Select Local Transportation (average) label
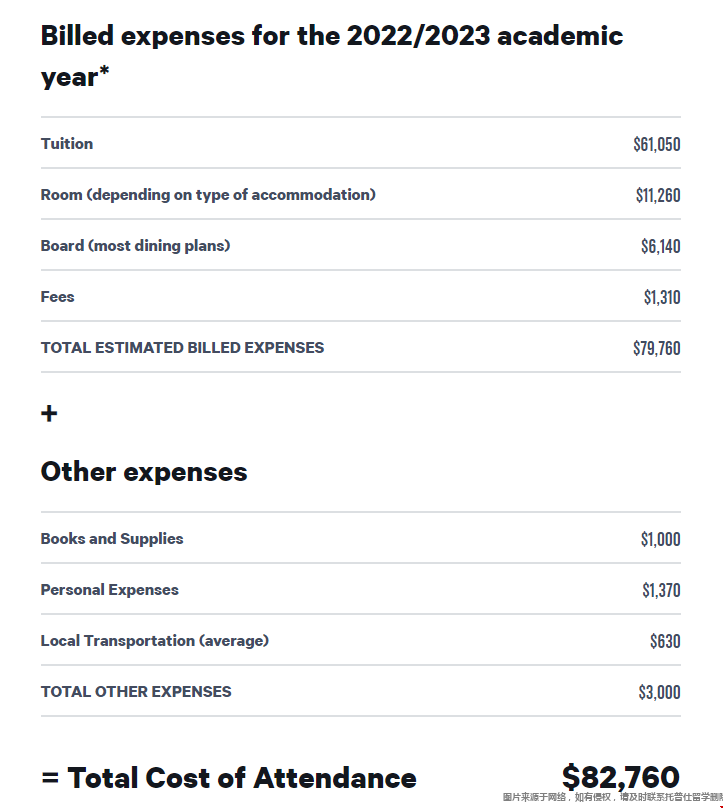The image size is (723, 808). [155, 641]
